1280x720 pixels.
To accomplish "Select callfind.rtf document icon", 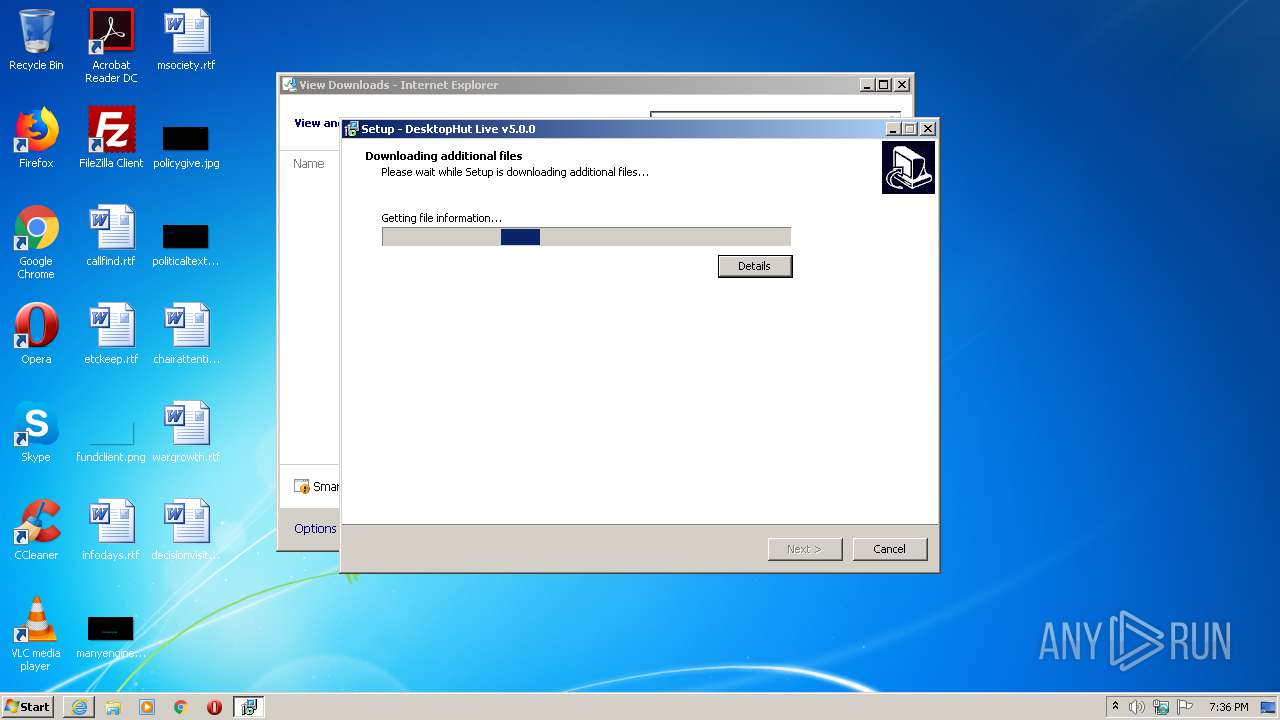I will [111, 236].
